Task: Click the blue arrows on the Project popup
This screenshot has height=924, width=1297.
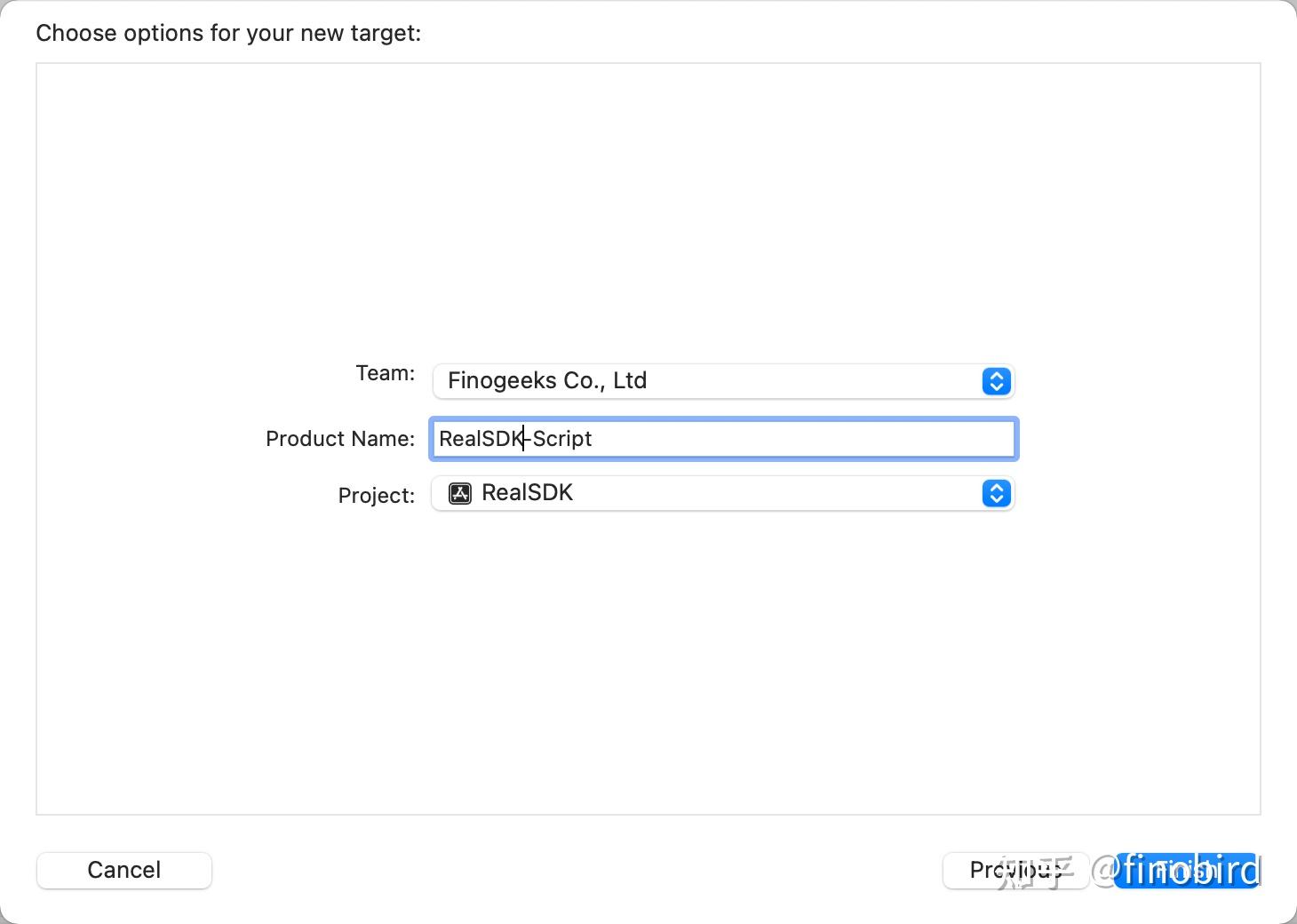Action: click(x=996, y=494)
